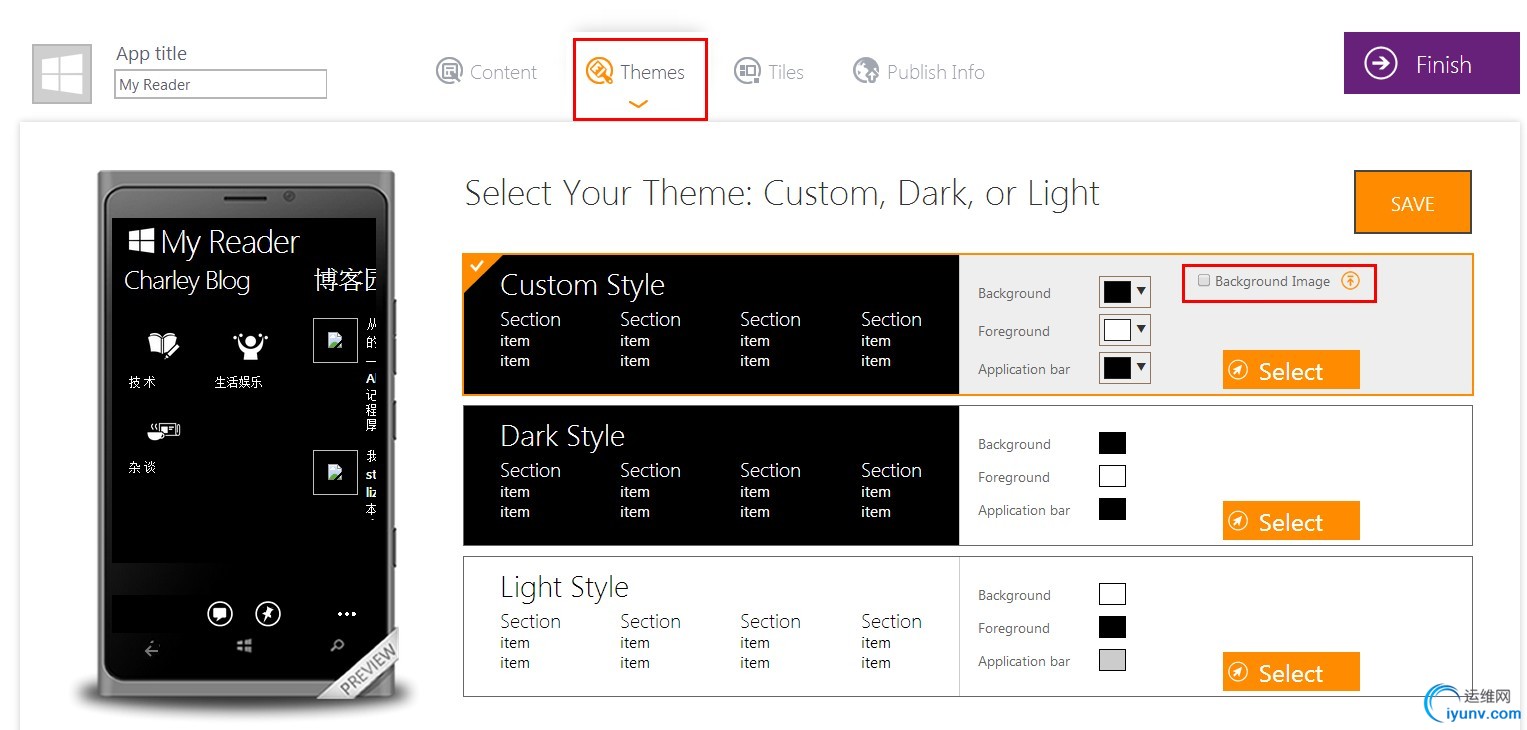Click the Light Style Application bar swatch
The height and width of the screenshot is (730, 1527).
click(1112, 660)
